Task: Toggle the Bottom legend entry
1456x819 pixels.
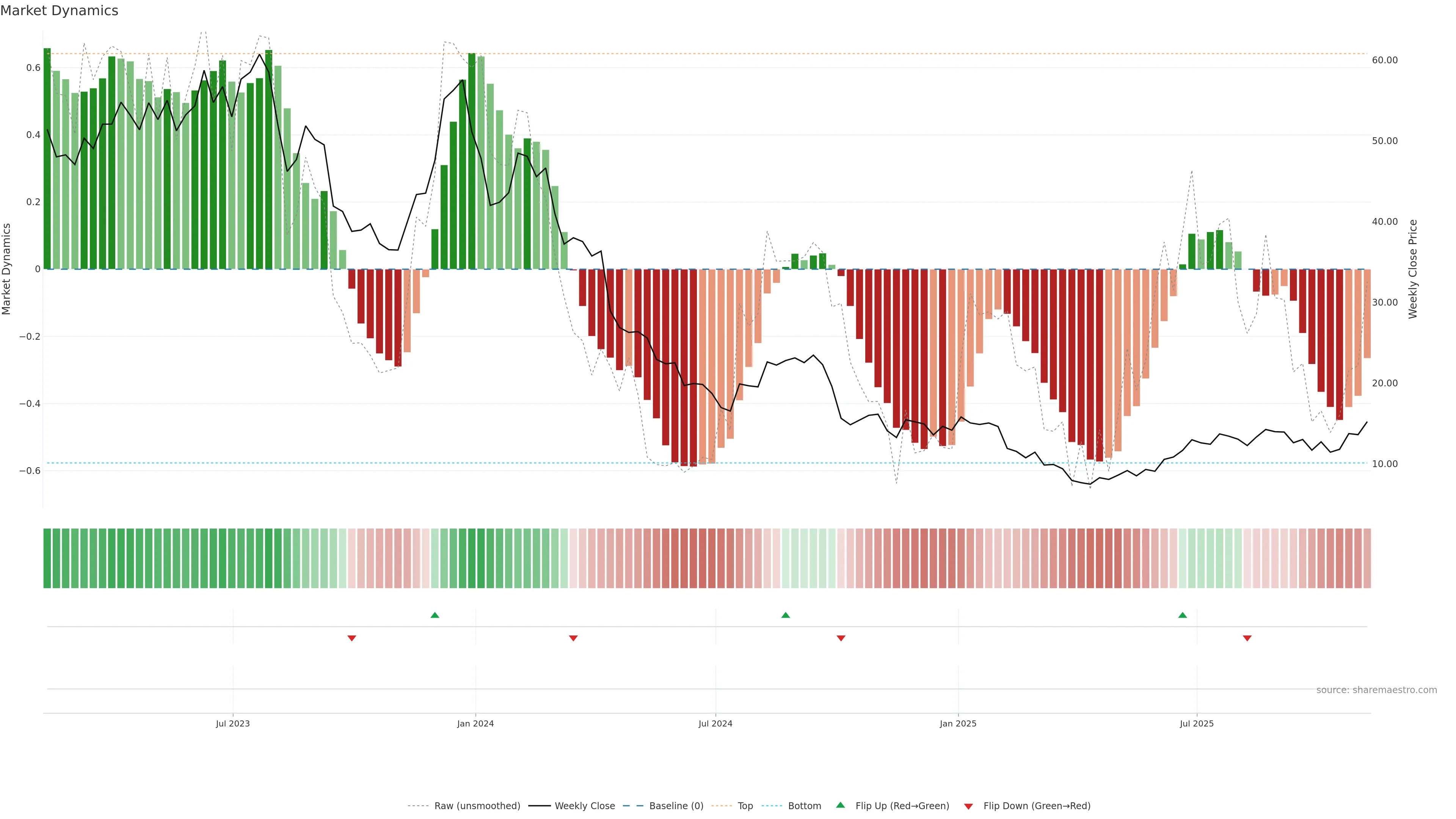Action: [804, 806]
